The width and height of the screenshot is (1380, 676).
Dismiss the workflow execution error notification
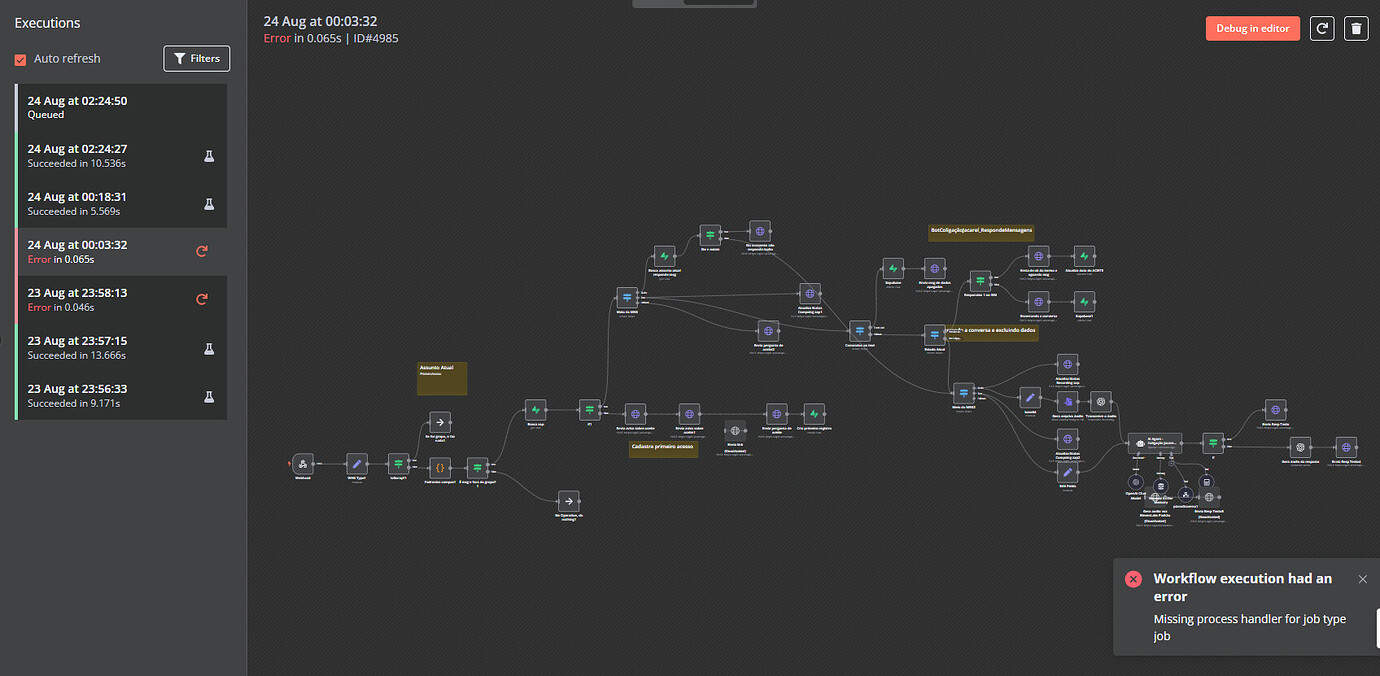(1363, 579)
